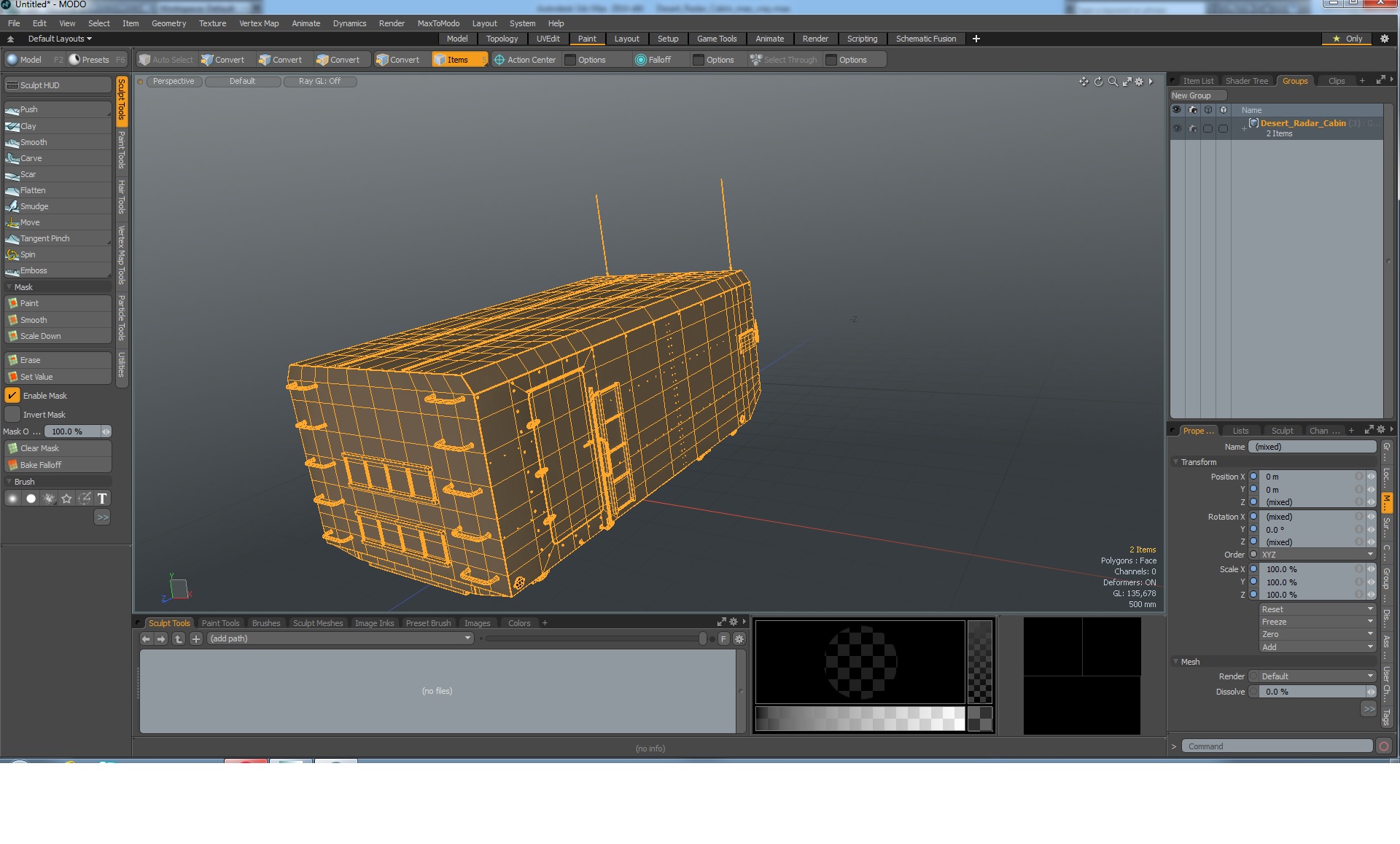The height and width of the screenshot is (844, 1400).
Task: Open the Texture menu
Action: [x=212, y=23]
